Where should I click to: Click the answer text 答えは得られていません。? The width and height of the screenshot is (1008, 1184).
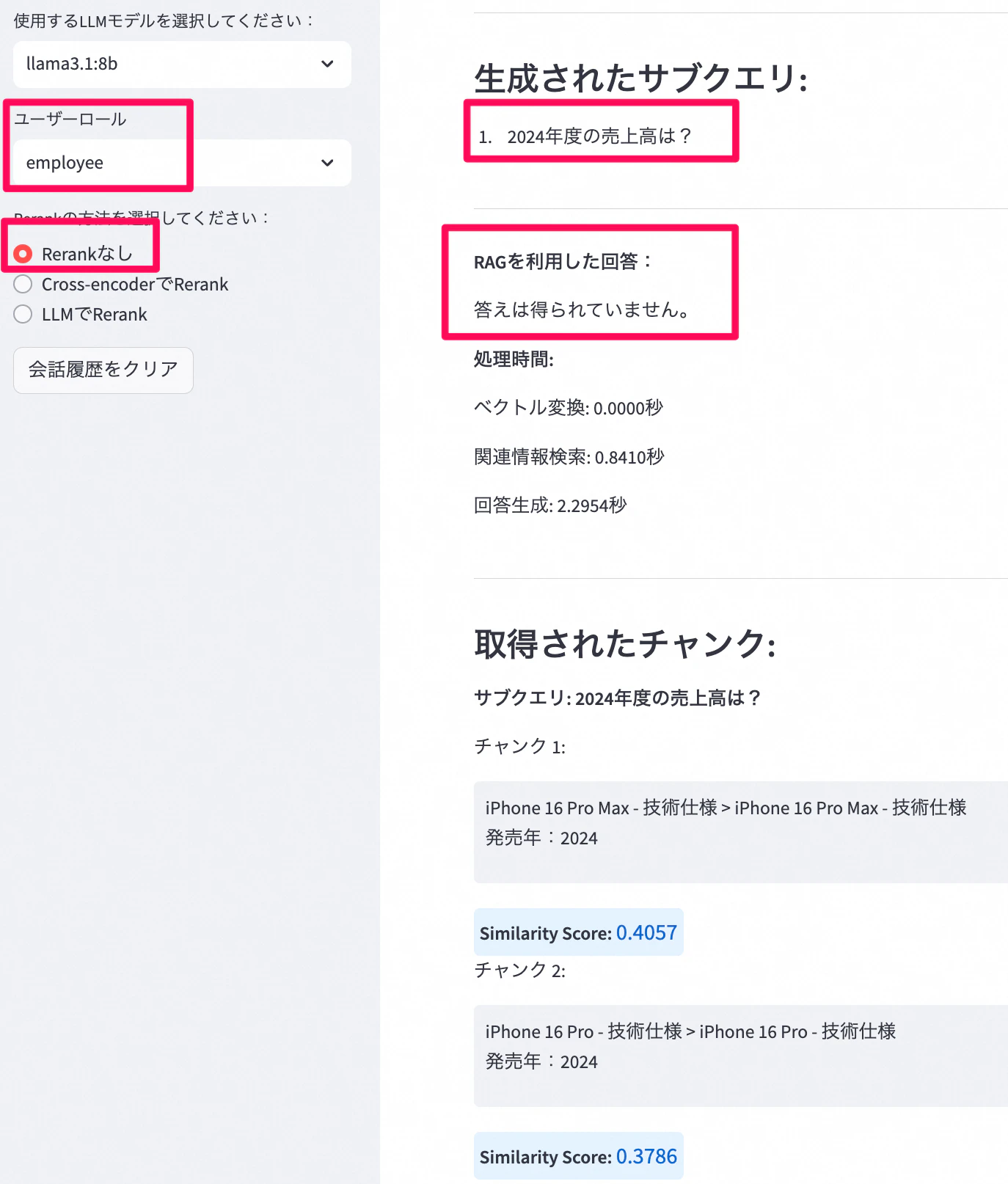click(583, 310)
